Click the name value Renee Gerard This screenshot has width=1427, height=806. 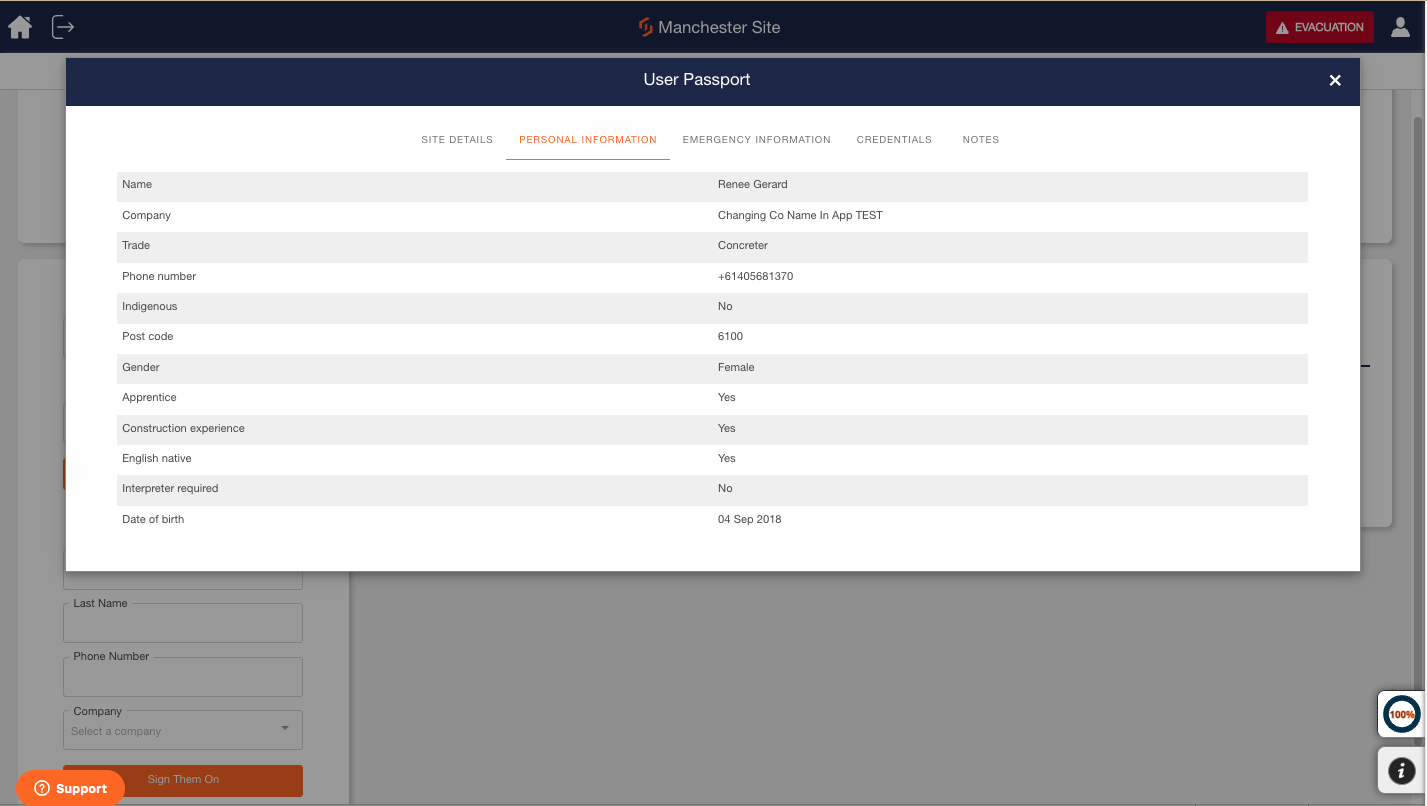(x=753, y=185)
